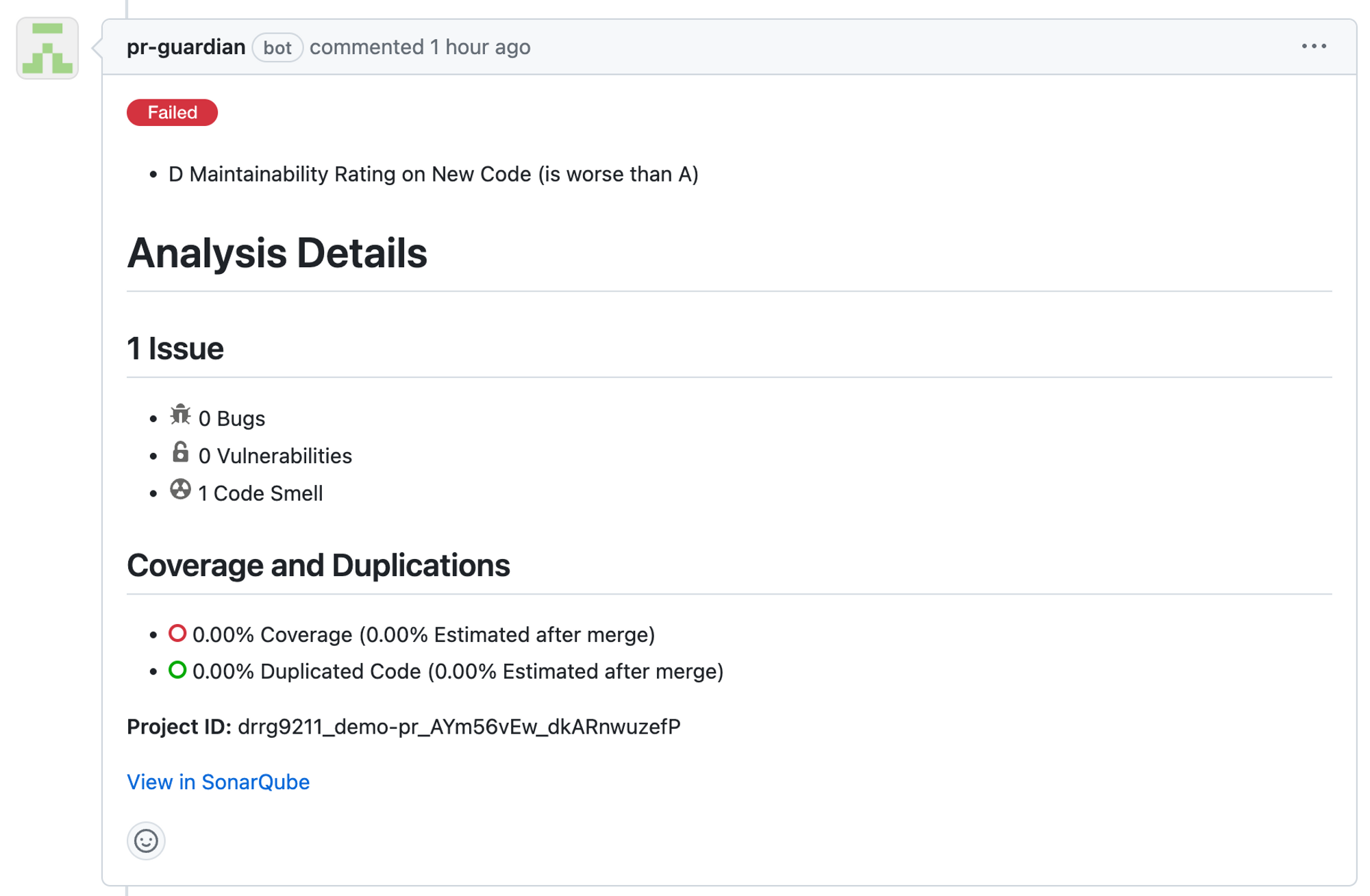The height and width of the screenshot is (896, 1370).
Task: Click the pr-guardian username
Action: tap(186, 47)
